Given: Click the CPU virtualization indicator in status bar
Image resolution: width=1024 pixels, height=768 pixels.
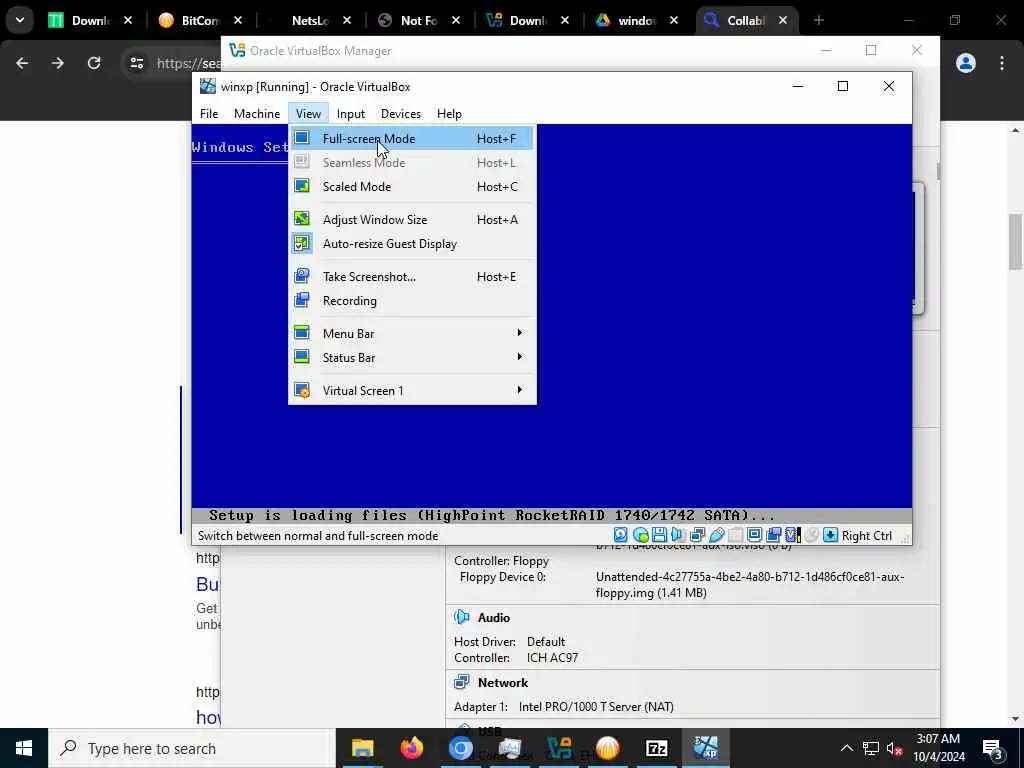Looking at the screenshot, I should 792,536.
